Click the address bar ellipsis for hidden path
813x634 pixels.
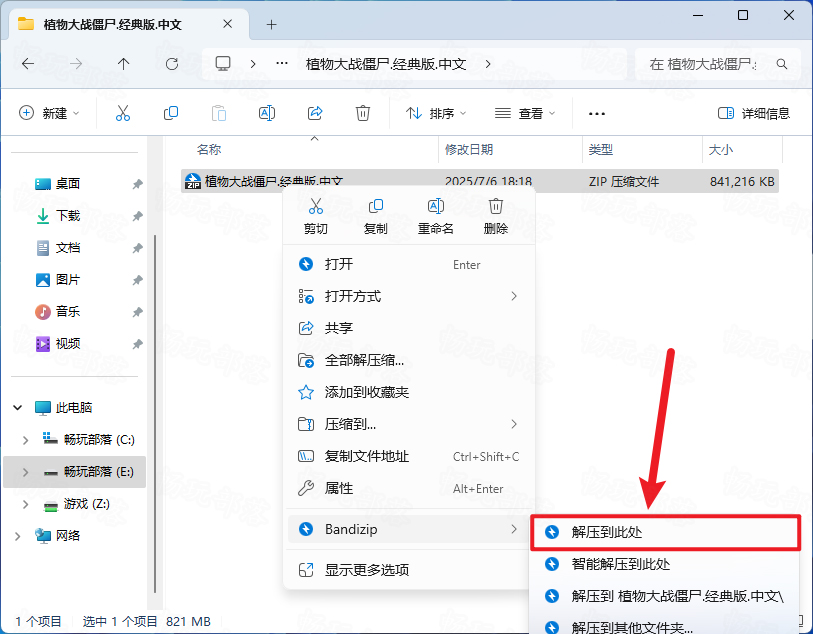point(282,64)
